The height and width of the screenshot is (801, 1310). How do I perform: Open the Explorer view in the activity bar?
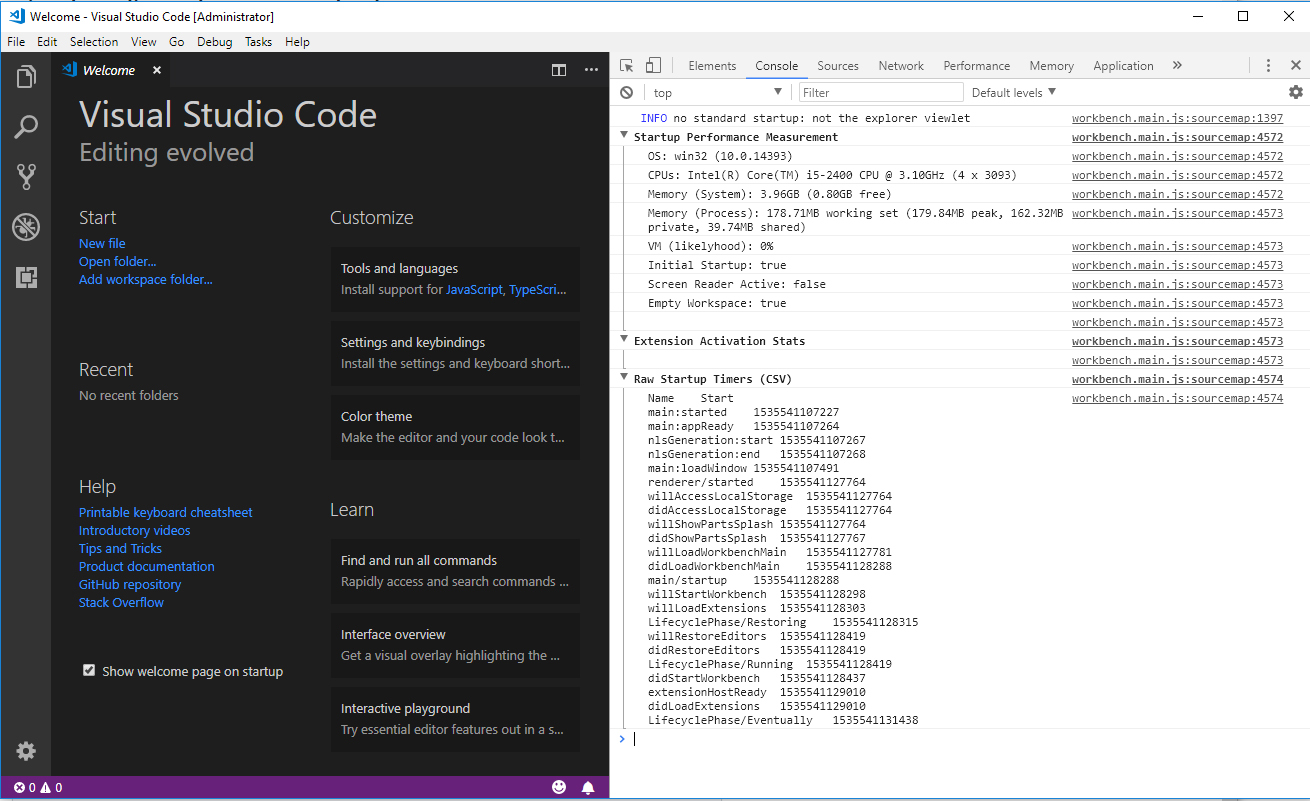tap(26, 75)
